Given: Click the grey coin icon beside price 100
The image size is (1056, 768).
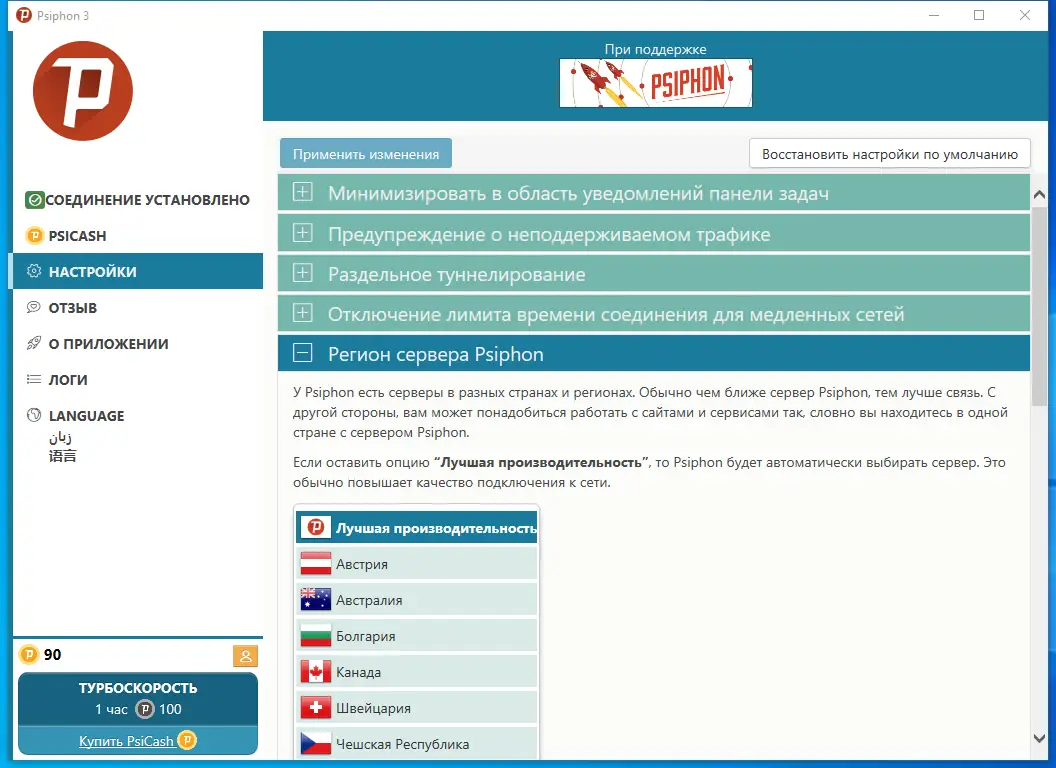Looking at the screenshot, I should (x=145, y=709).
